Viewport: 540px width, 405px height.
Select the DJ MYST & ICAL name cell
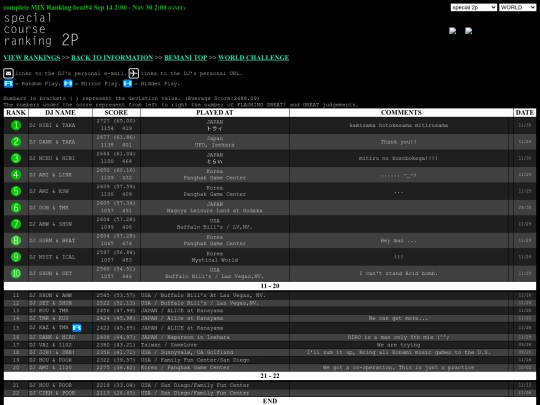[60, 257]
